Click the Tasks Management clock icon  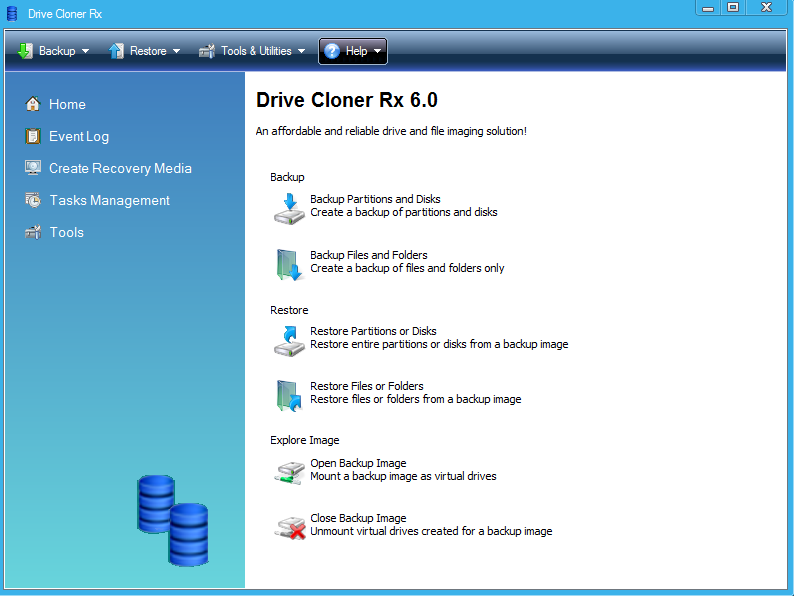pyautogui.click(x=33, y=200)
